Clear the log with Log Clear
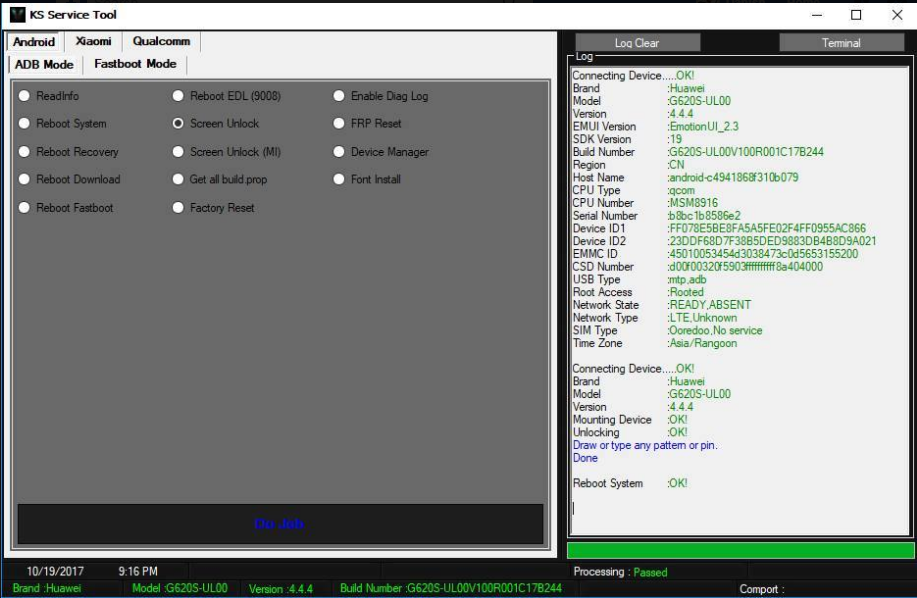The width and height of the screenshot is (917, 598). click(637, 43)
